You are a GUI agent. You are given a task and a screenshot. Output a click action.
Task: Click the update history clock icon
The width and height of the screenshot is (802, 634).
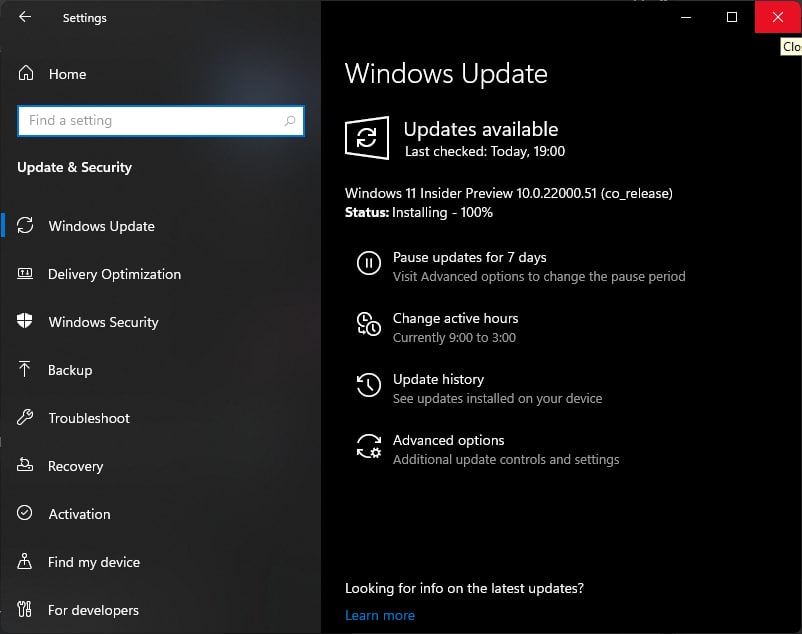pos(369,385)
